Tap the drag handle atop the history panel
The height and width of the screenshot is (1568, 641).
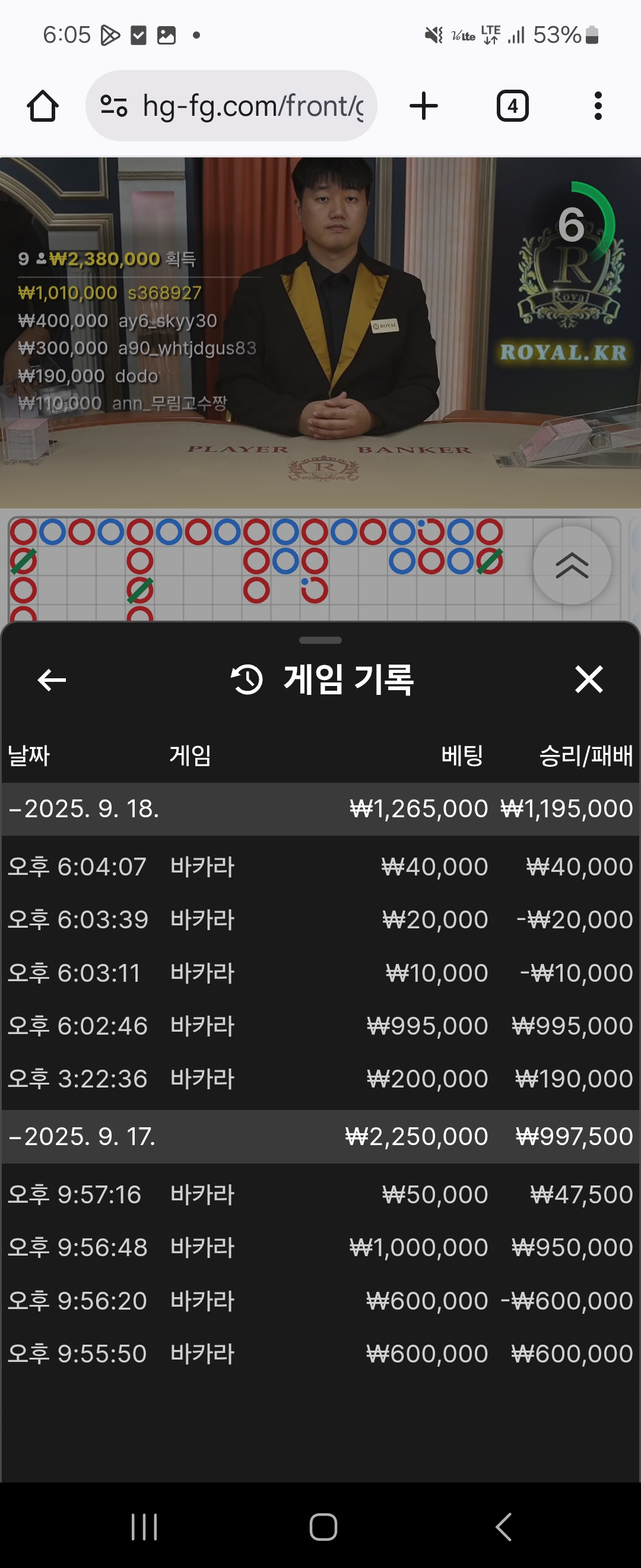click(320, 640)
